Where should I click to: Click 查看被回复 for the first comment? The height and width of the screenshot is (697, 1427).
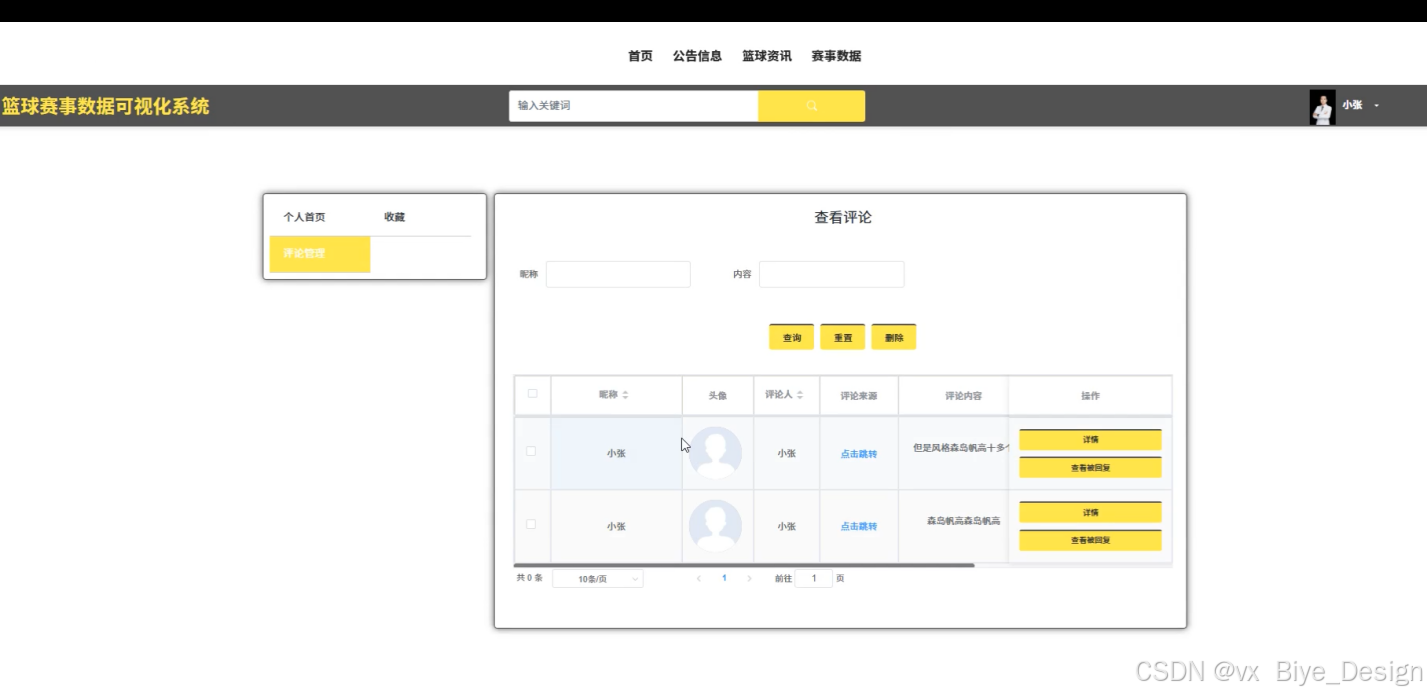point(1090,467)
